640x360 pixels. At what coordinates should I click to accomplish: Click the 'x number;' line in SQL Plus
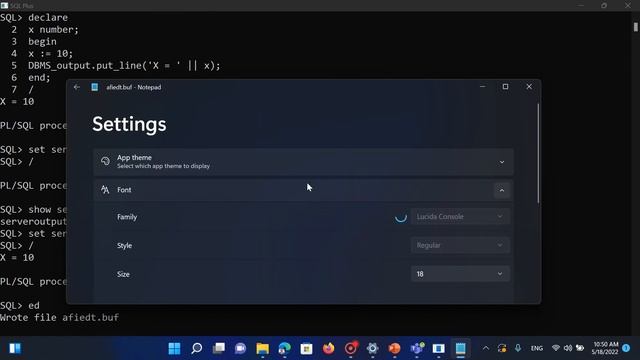tap(53, 29)
